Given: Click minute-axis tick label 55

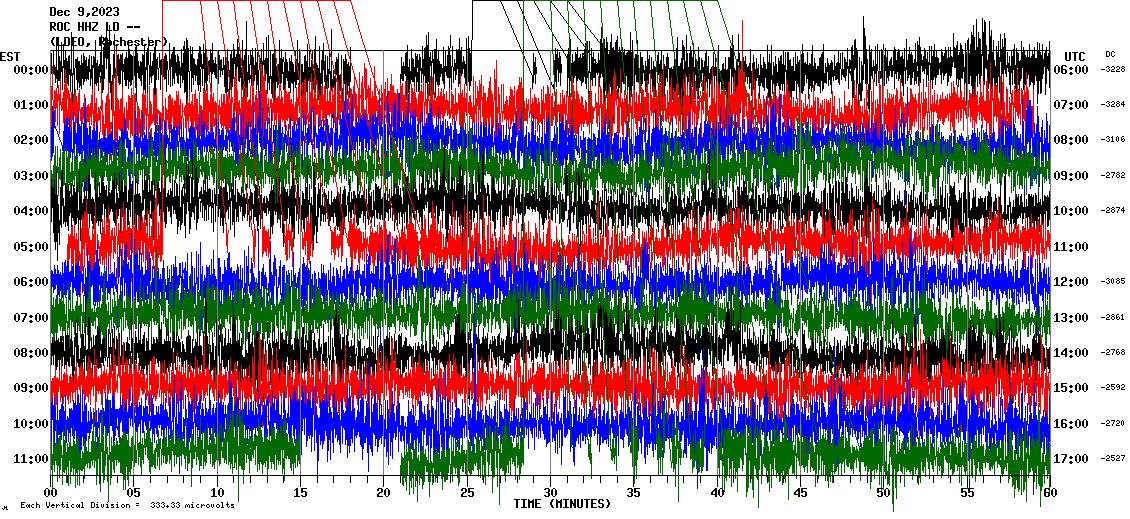Looking at the screenshot, I should 967,493.
